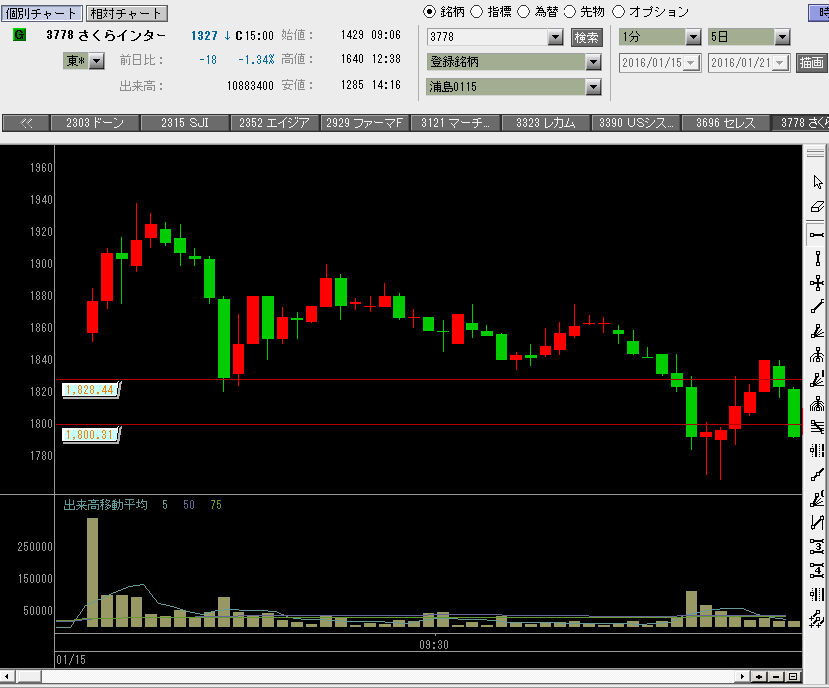This screenshot has height=688, width=829.
Task: Select the 3390 USシス stock tab
Action: tap(636, 123)
